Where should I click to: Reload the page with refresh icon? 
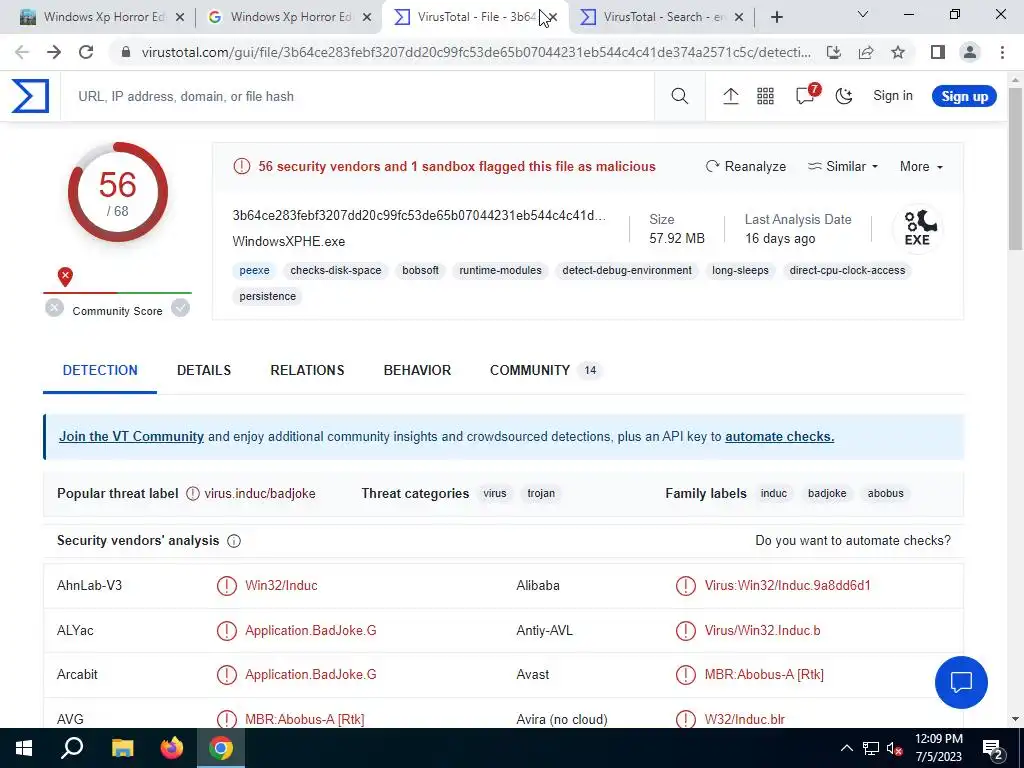pyautogui.click(x=86, y=52)
